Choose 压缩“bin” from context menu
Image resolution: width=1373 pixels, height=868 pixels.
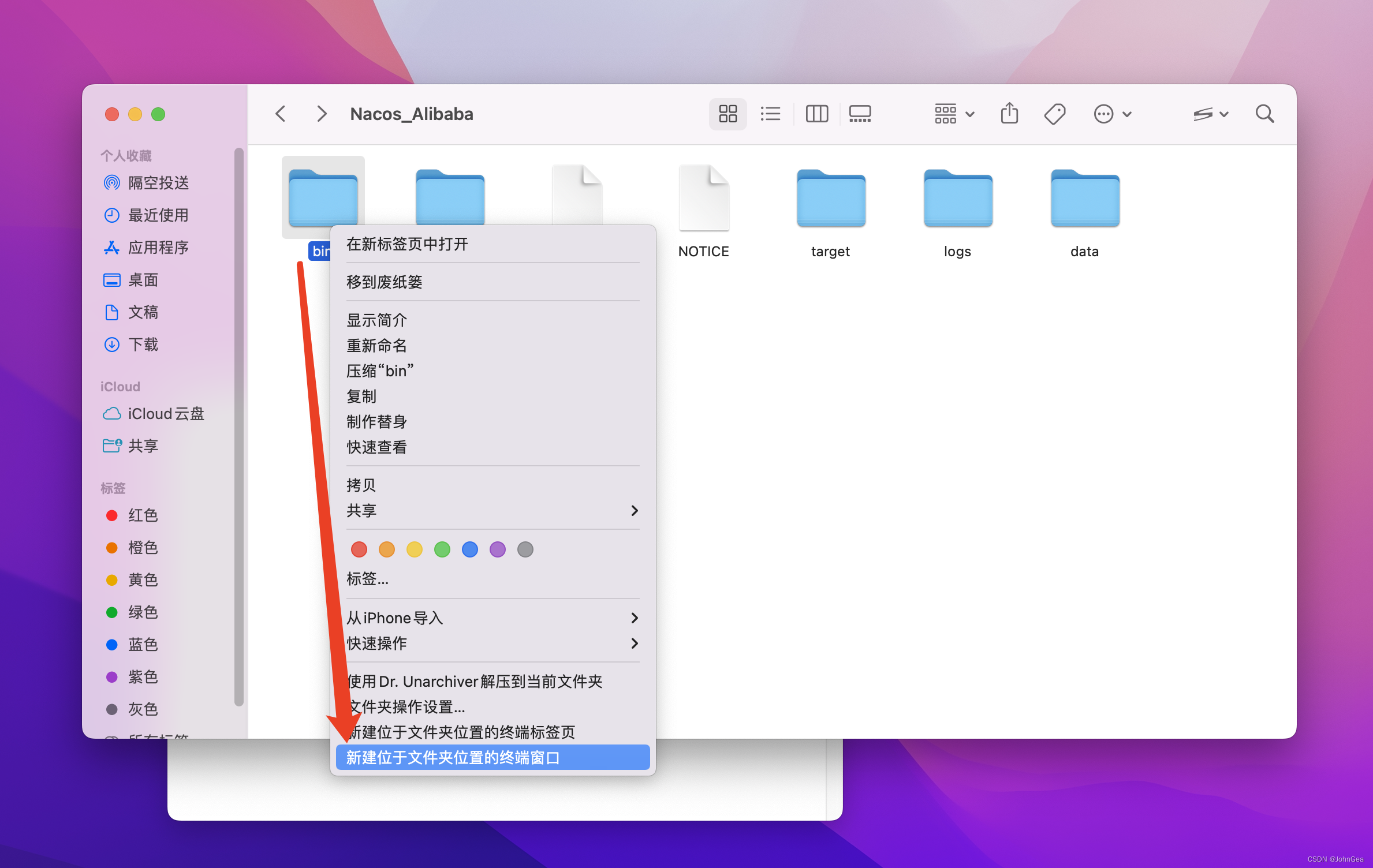(493, 371)
